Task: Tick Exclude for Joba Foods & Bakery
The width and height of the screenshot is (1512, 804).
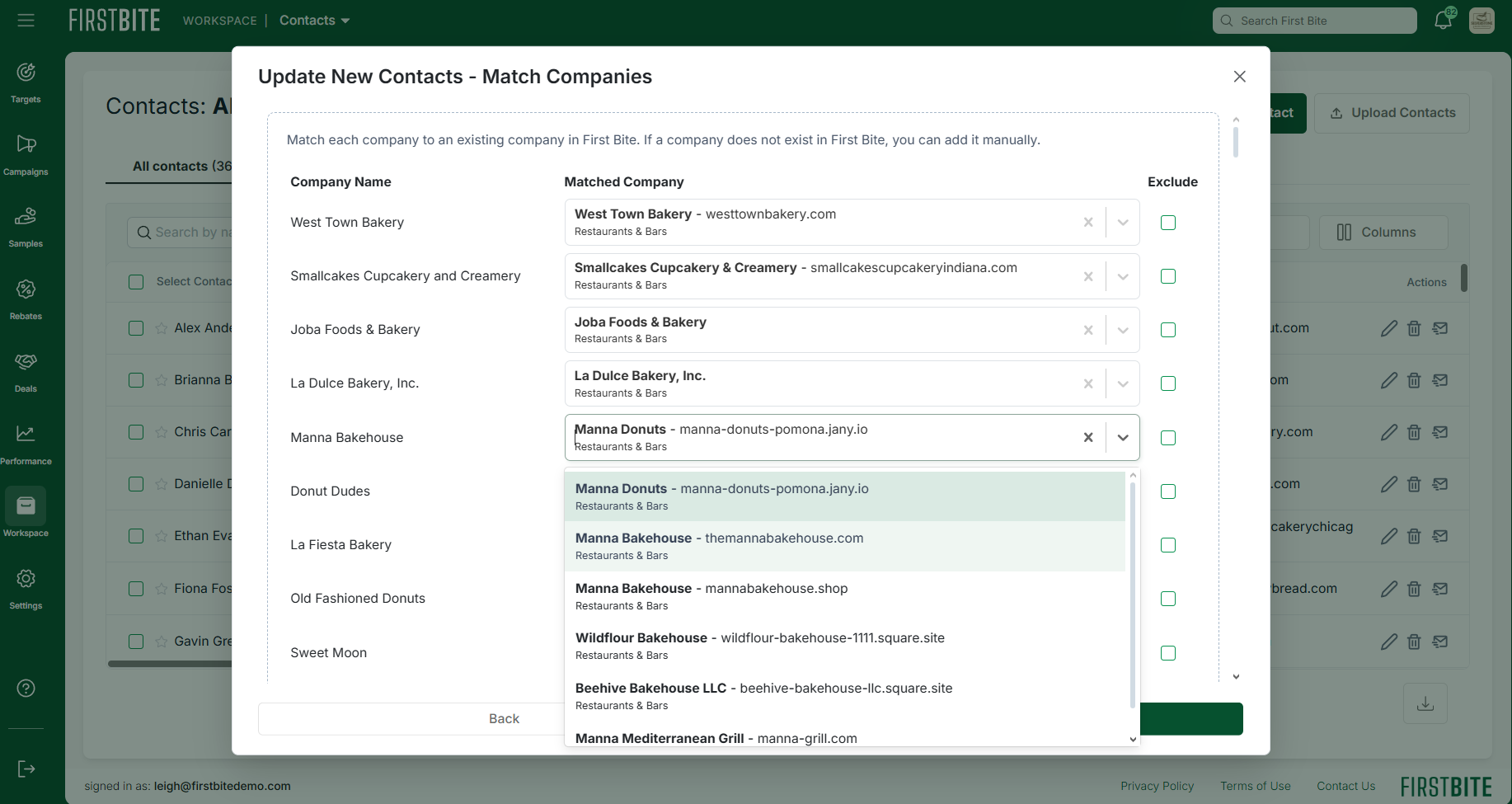Action: click(1168, 330)
